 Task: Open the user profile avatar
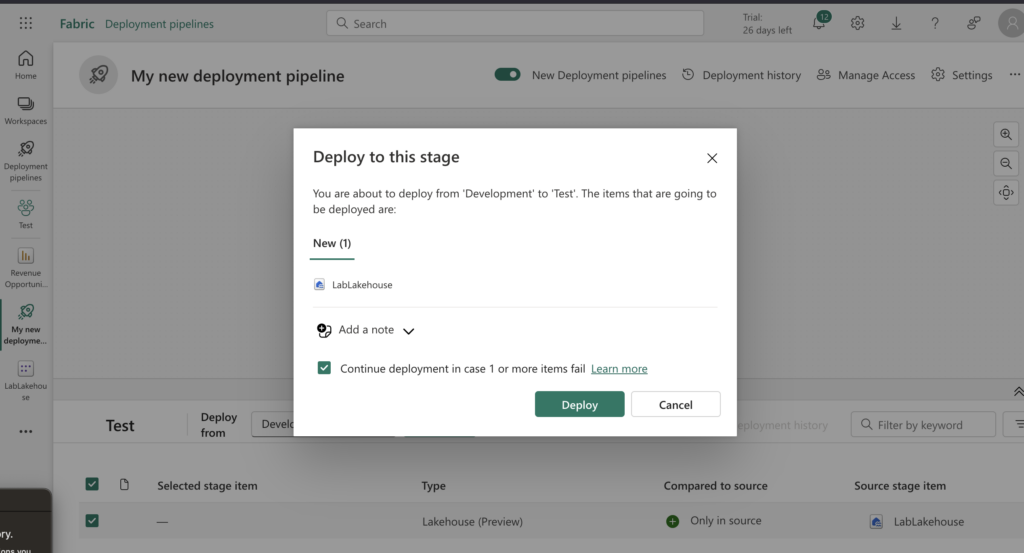1011,24
